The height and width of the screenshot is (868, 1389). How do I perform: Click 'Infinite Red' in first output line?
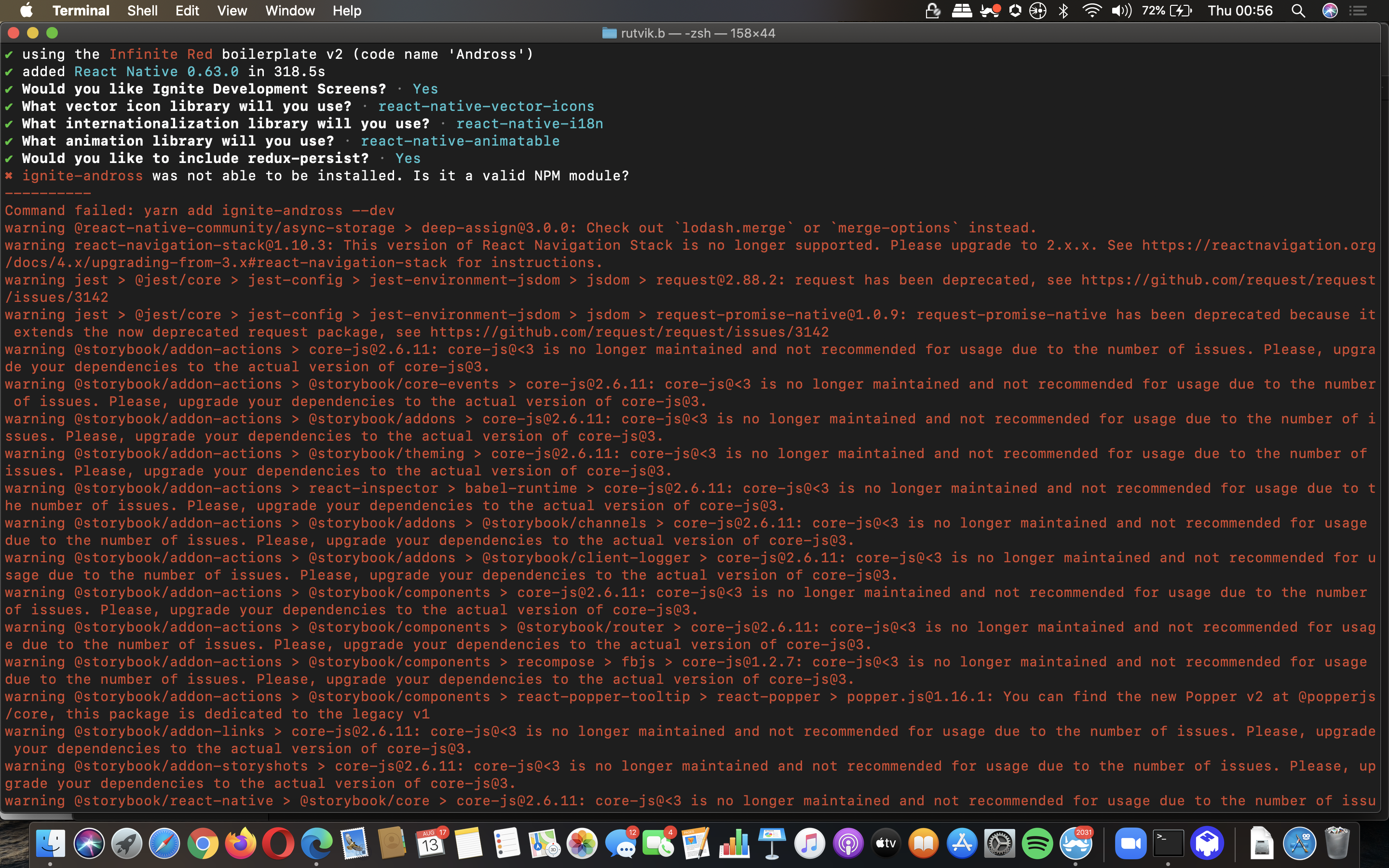pyautogui.click(x=161, y=54)
